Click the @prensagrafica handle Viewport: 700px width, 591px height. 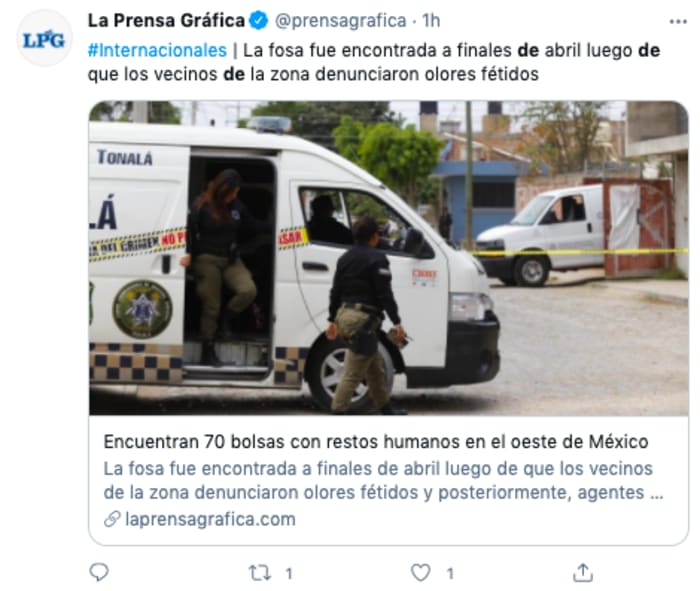[x=341, y=21]
